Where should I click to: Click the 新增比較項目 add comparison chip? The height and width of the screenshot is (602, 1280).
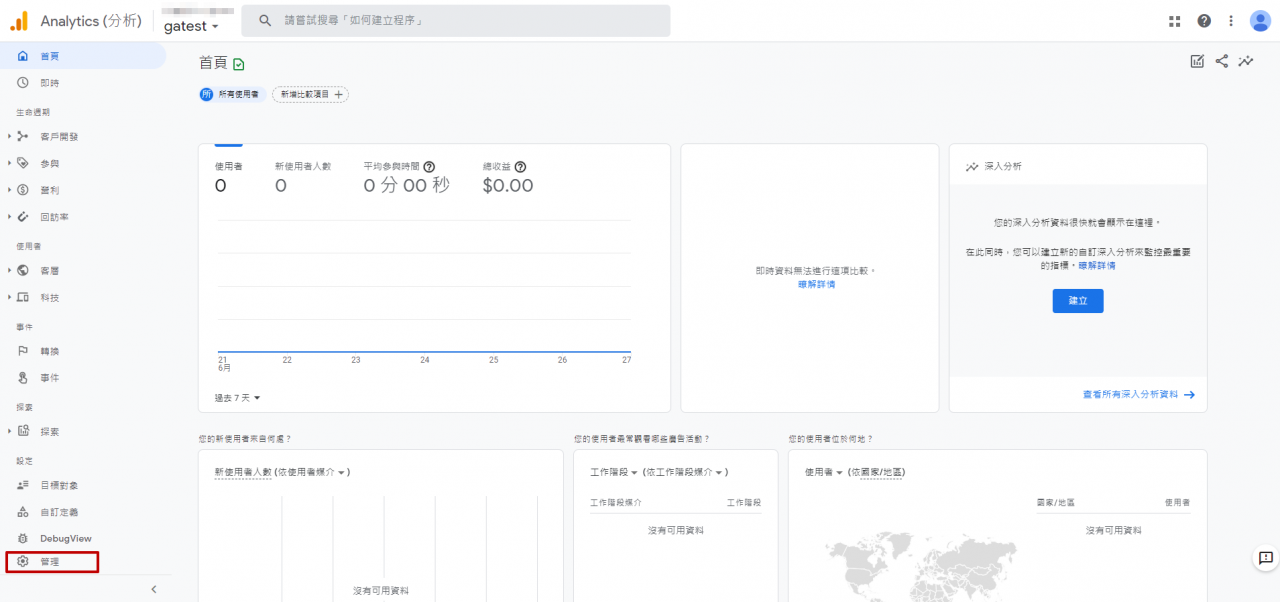pyautogui.click(x=311, y=94)
